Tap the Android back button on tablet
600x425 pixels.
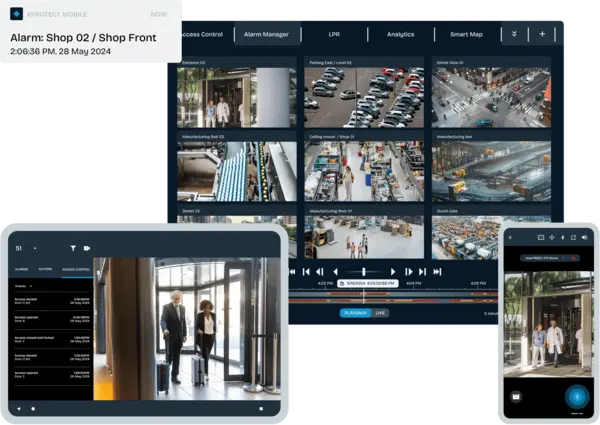click(18, 409)
